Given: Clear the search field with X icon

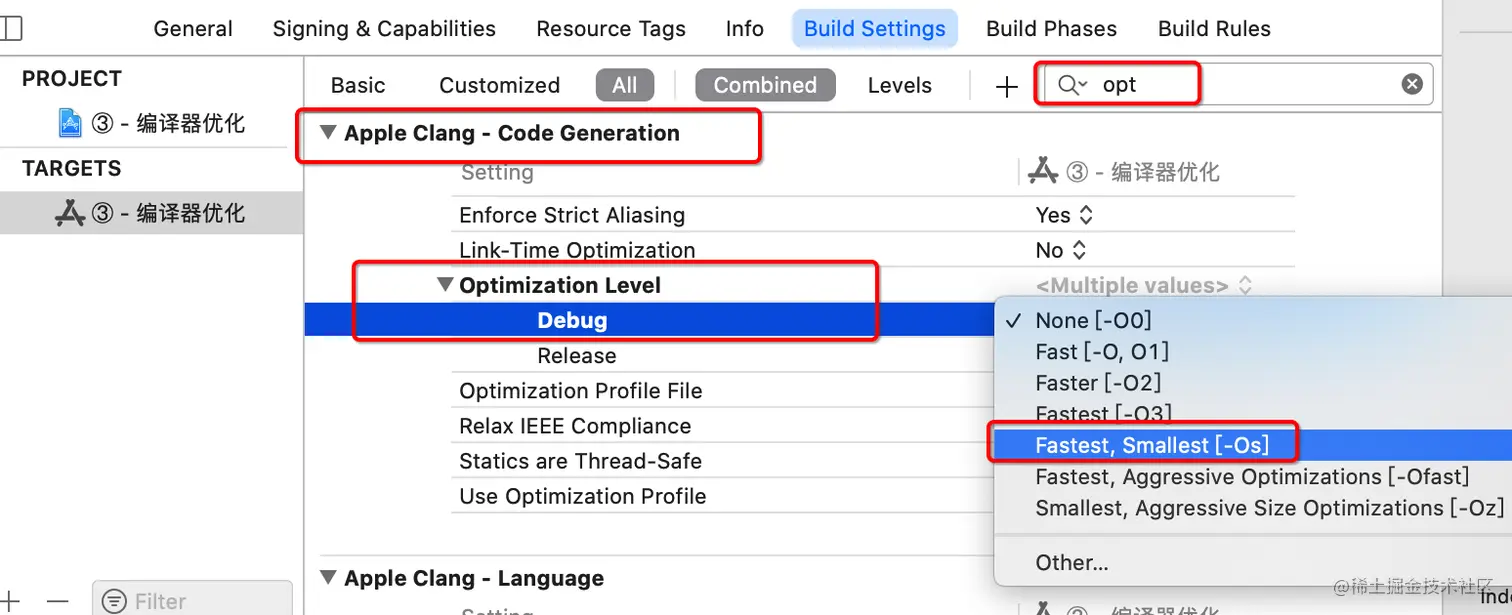Looking at the screenshot, I should tap(1411, 85).
